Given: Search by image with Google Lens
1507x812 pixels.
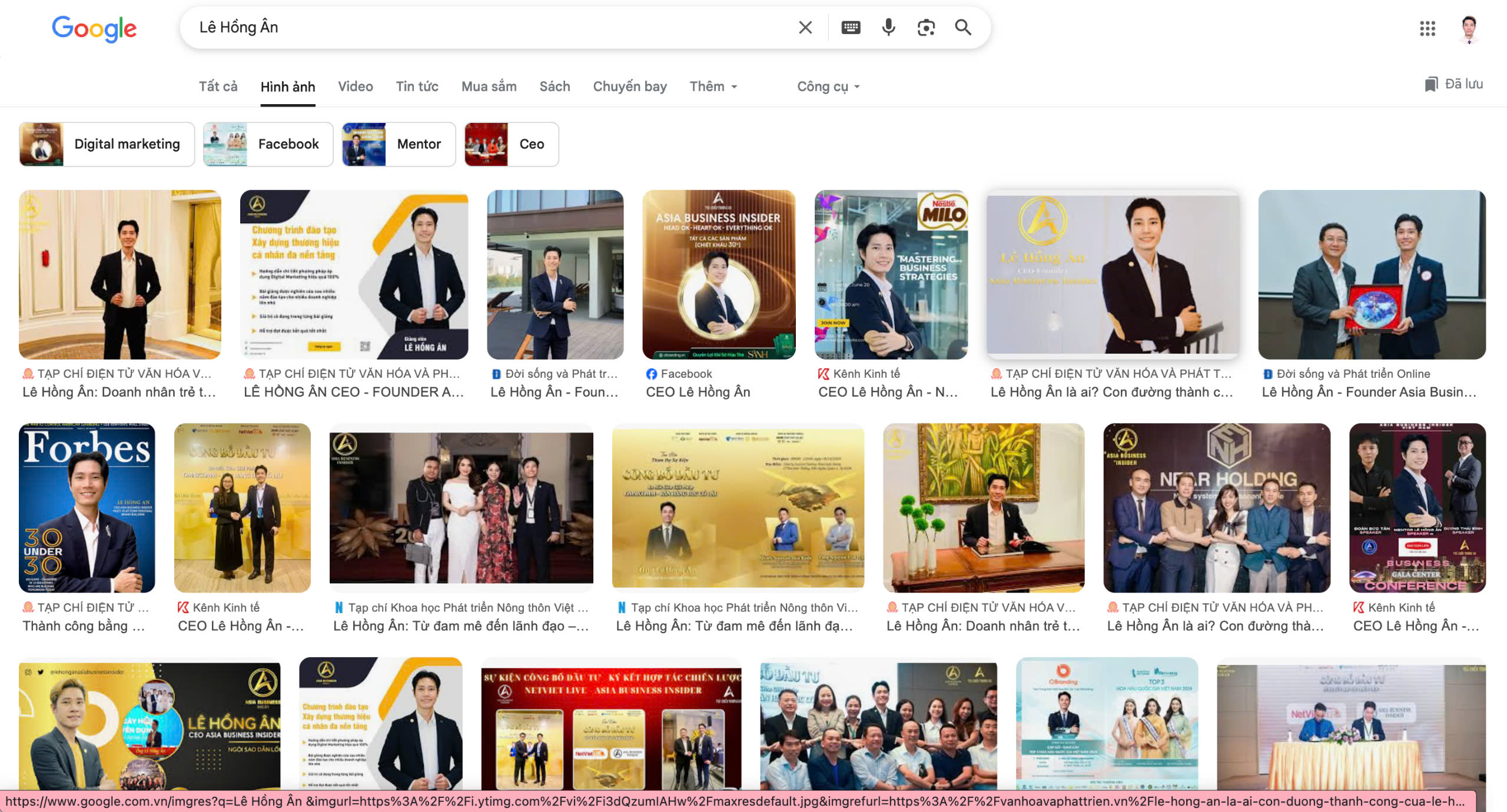Looking at the screenshot, I should click(x=926, y=28).
